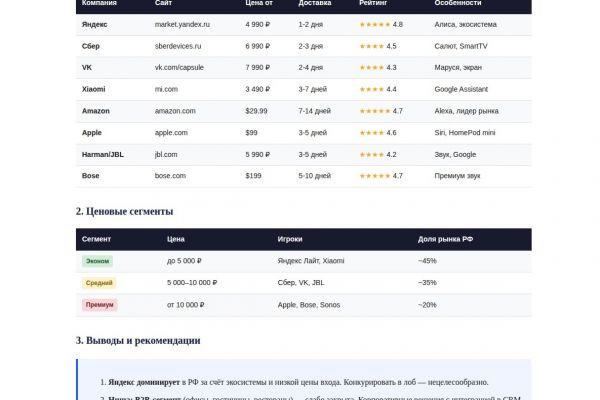This screenshot has height=400, width=600.
Task: Click the bose.com site cell
Action: point(170,176)
